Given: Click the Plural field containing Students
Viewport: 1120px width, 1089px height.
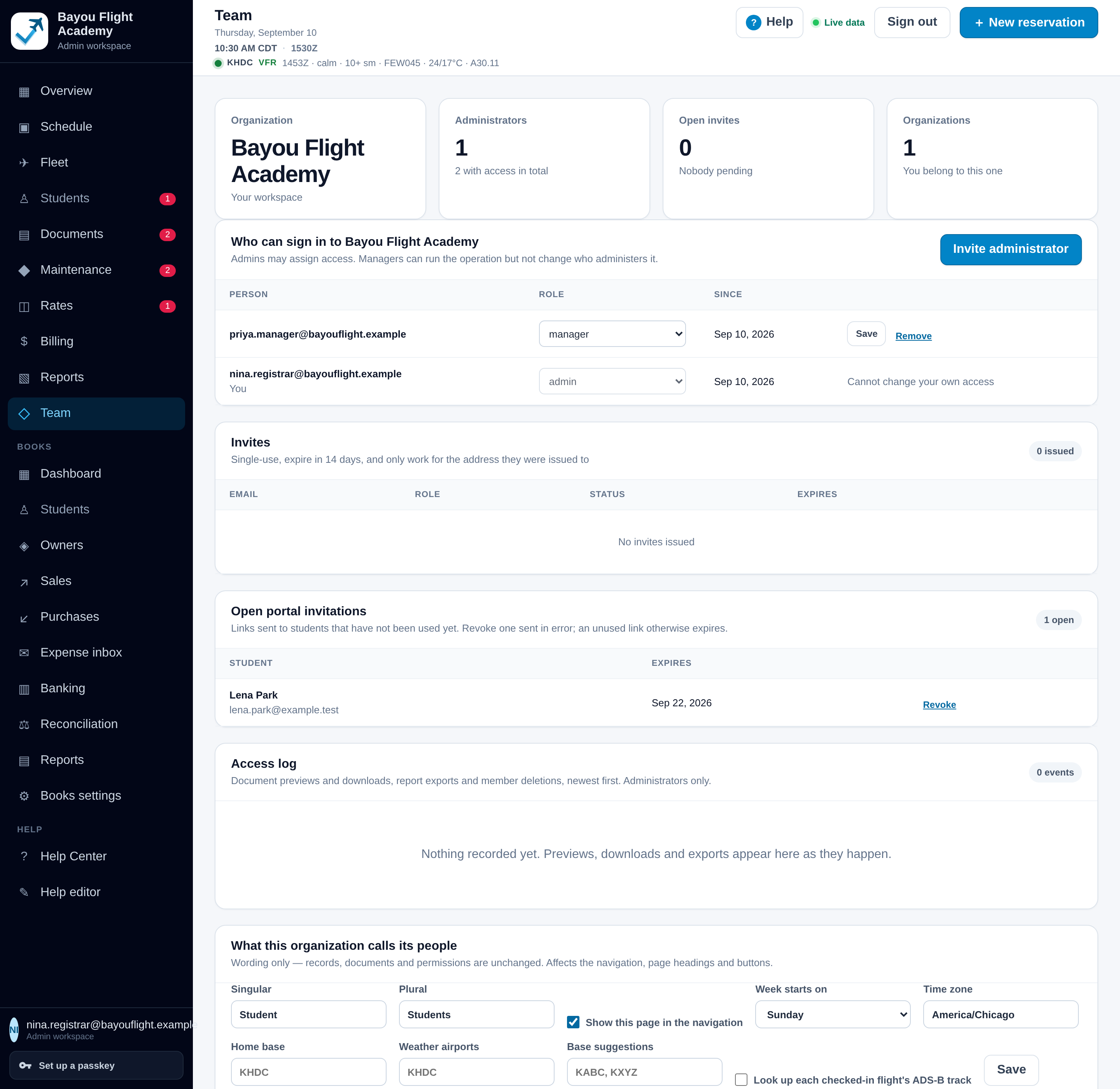Looking at the screenshot, I should pos(476,1015).
